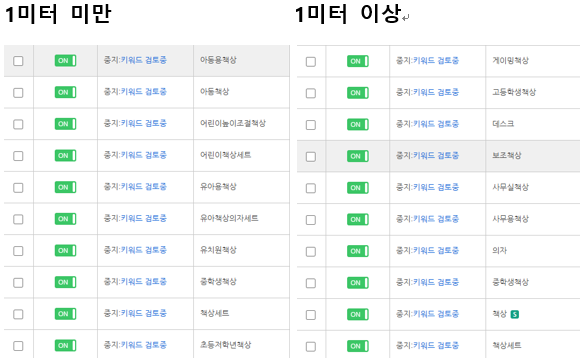580x361 pixels.
Task: Turn off the ON switch for 아동용책상
Action: pos(65,61)
